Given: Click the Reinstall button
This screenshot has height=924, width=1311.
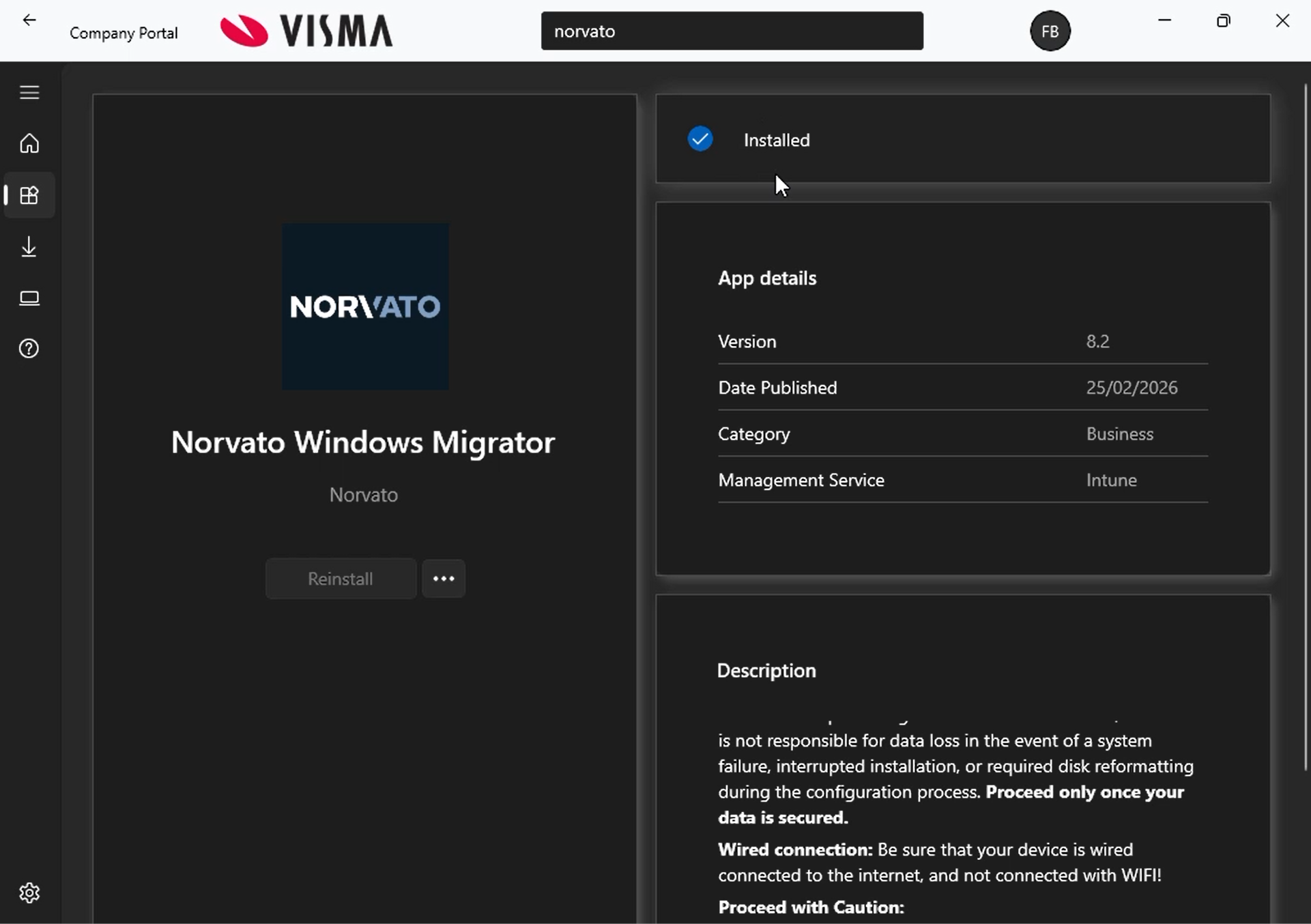Looking at the screenshot, I should click(340, 578).
